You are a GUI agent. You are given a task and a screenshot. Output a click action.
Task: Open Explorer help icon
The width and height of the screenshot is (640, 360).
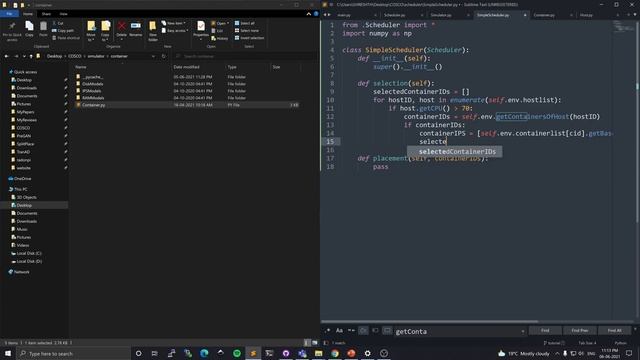316,14
